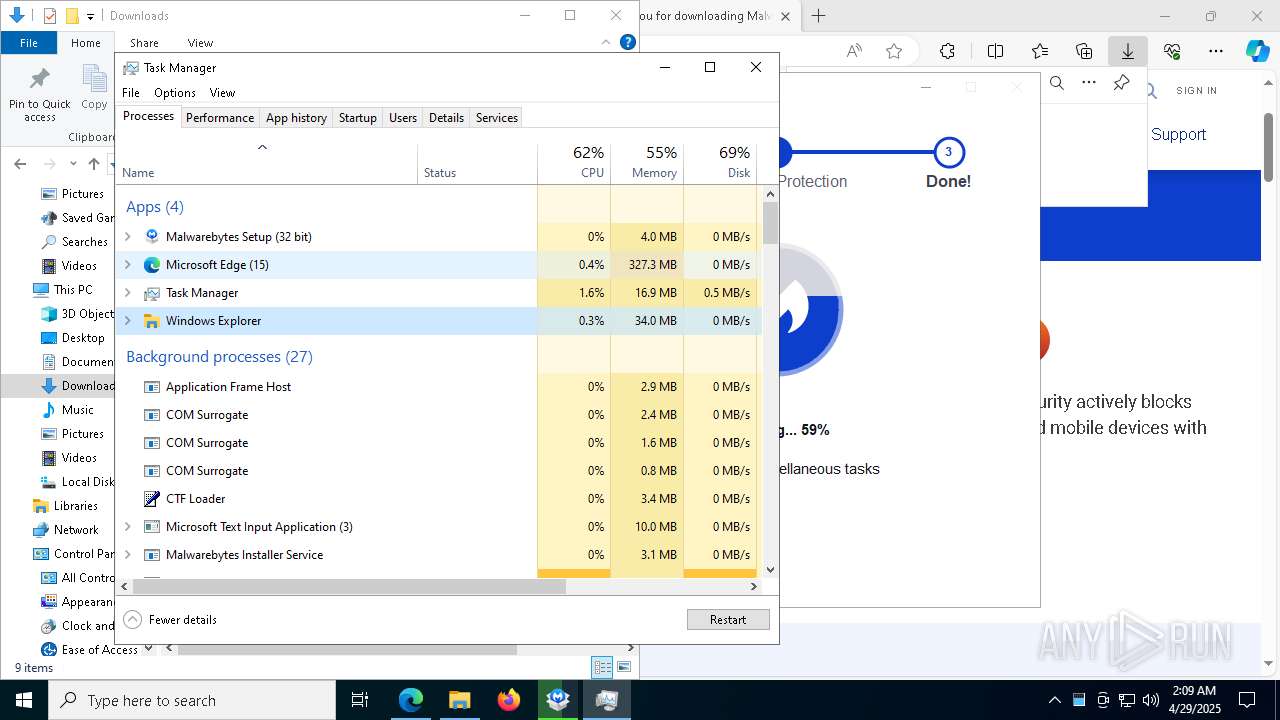Open File Explorer taskbar icon
The image size is (1280, 720).
(x=459, y=700)
